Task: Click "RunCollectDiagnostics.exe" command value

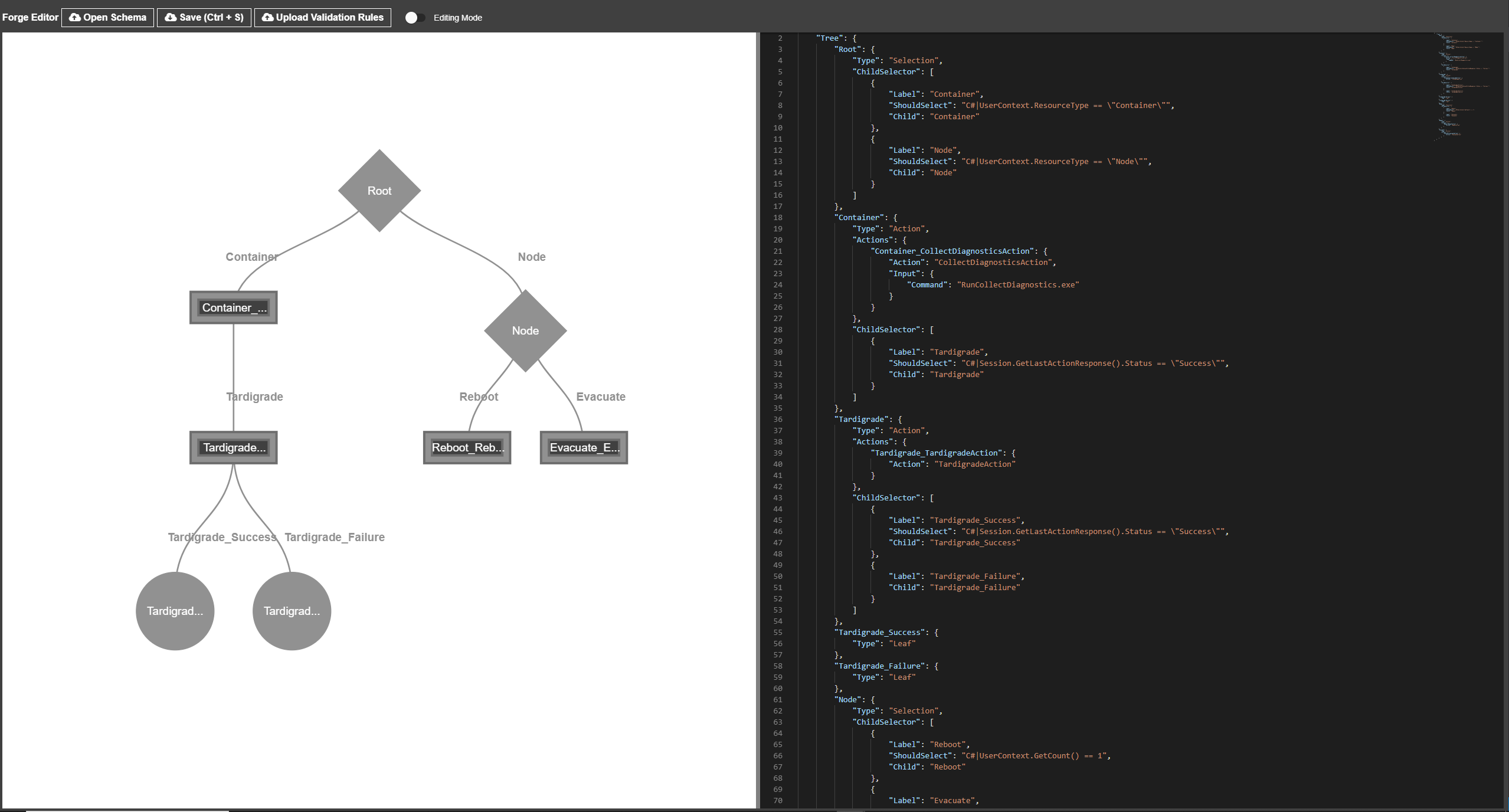Action: [x=1018, y=284]
